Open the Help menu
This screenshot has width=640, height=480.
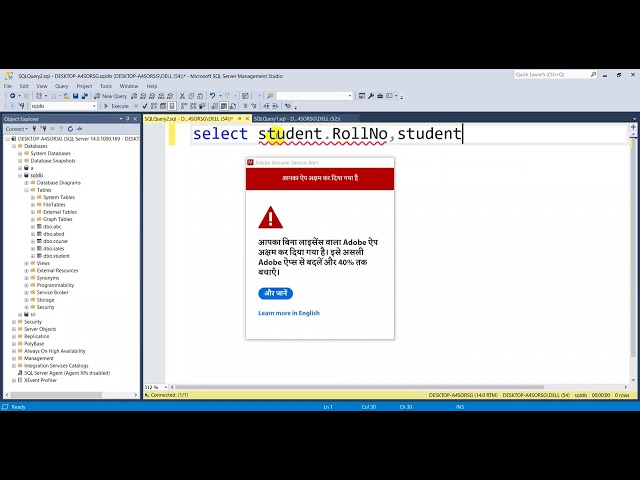152,86
